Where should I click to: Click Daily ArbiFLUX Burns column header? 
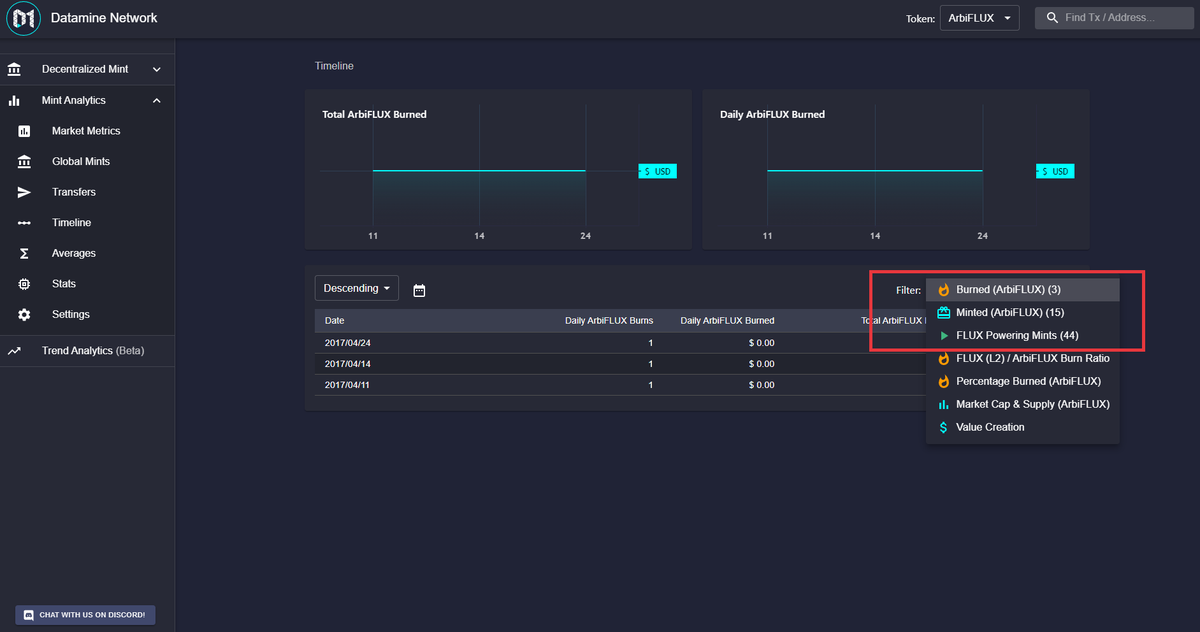tap(609, 320)
